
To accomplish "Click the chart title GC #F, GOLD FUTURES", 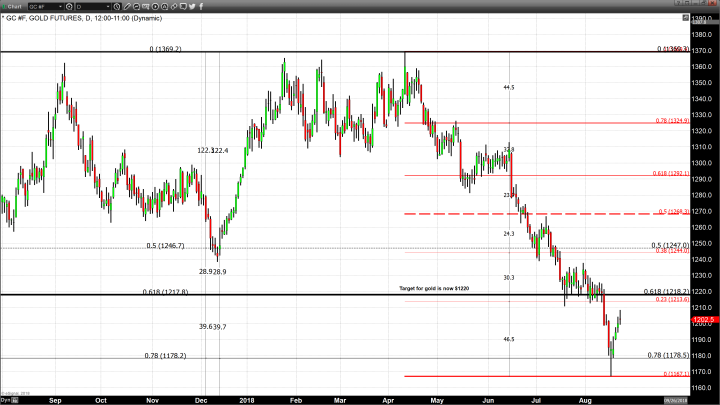I will 45,18.
